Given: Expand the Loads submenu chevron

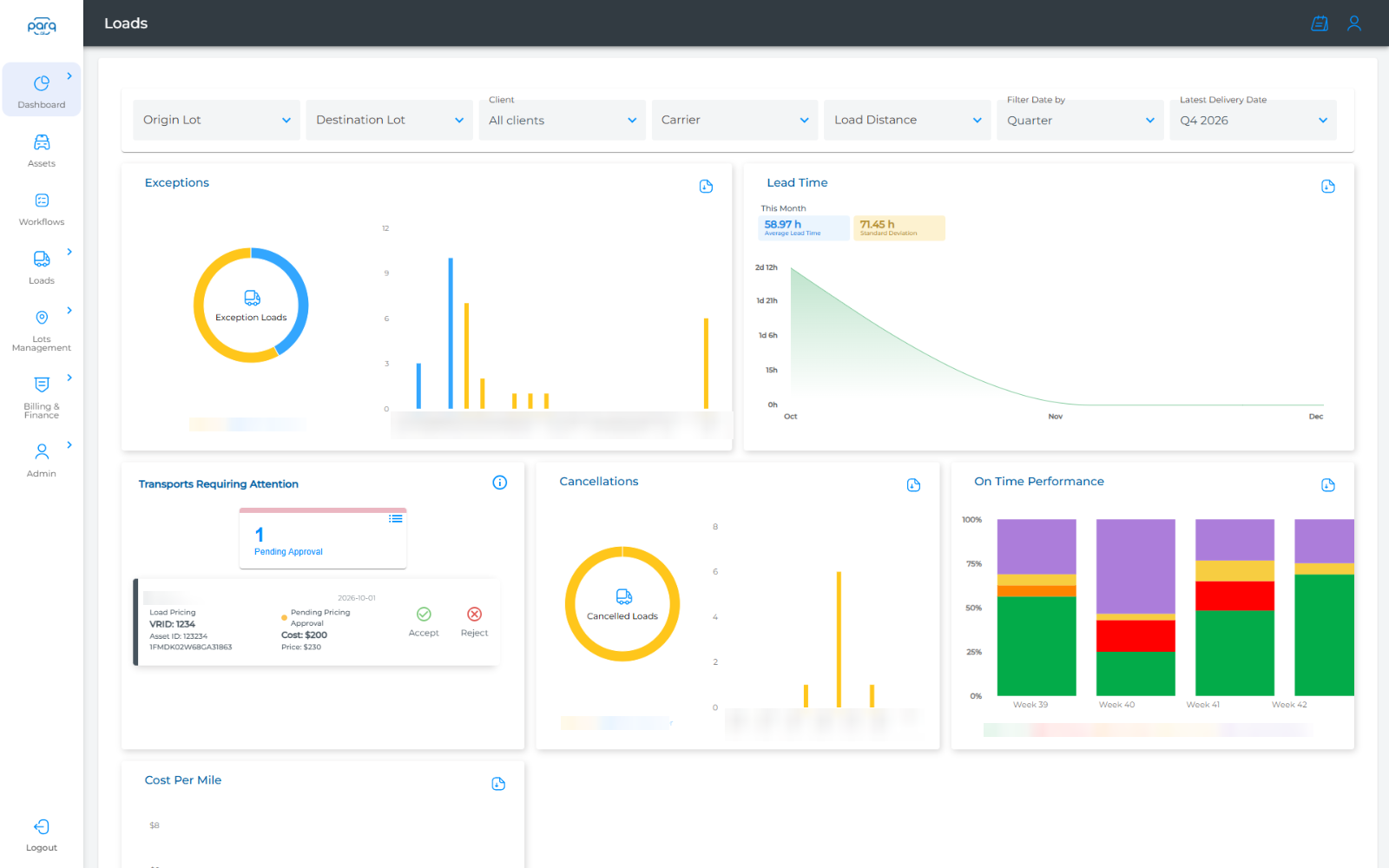Looking at the screenshot, I should click(x=69, y=252).
